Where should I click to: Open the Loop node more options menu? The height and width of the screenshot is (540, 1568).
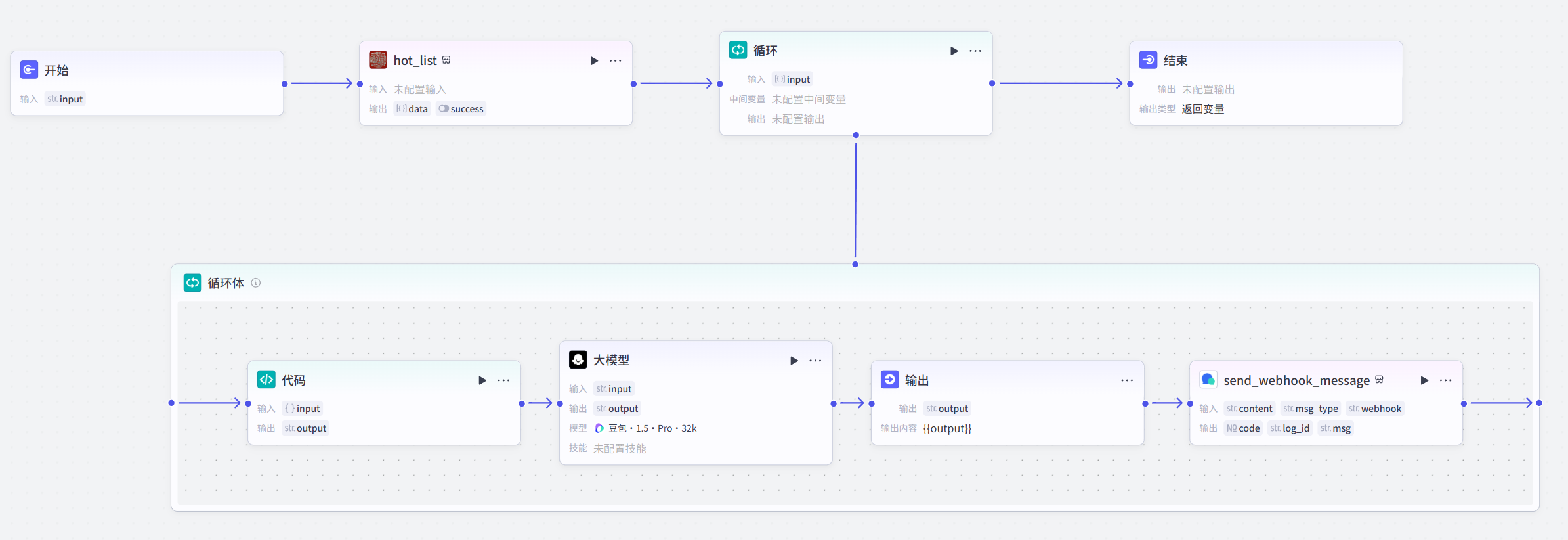[975, 51]
